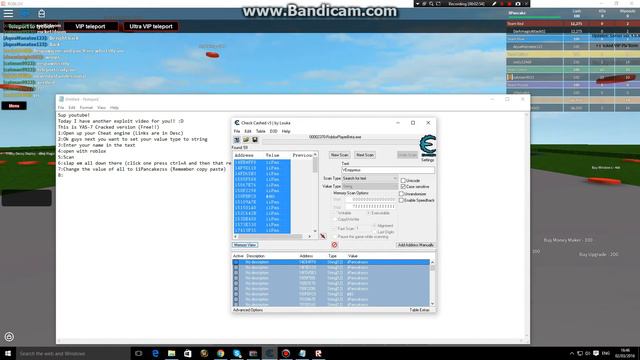Open Google Chrome from taskbar

click(x=220, y=353)
